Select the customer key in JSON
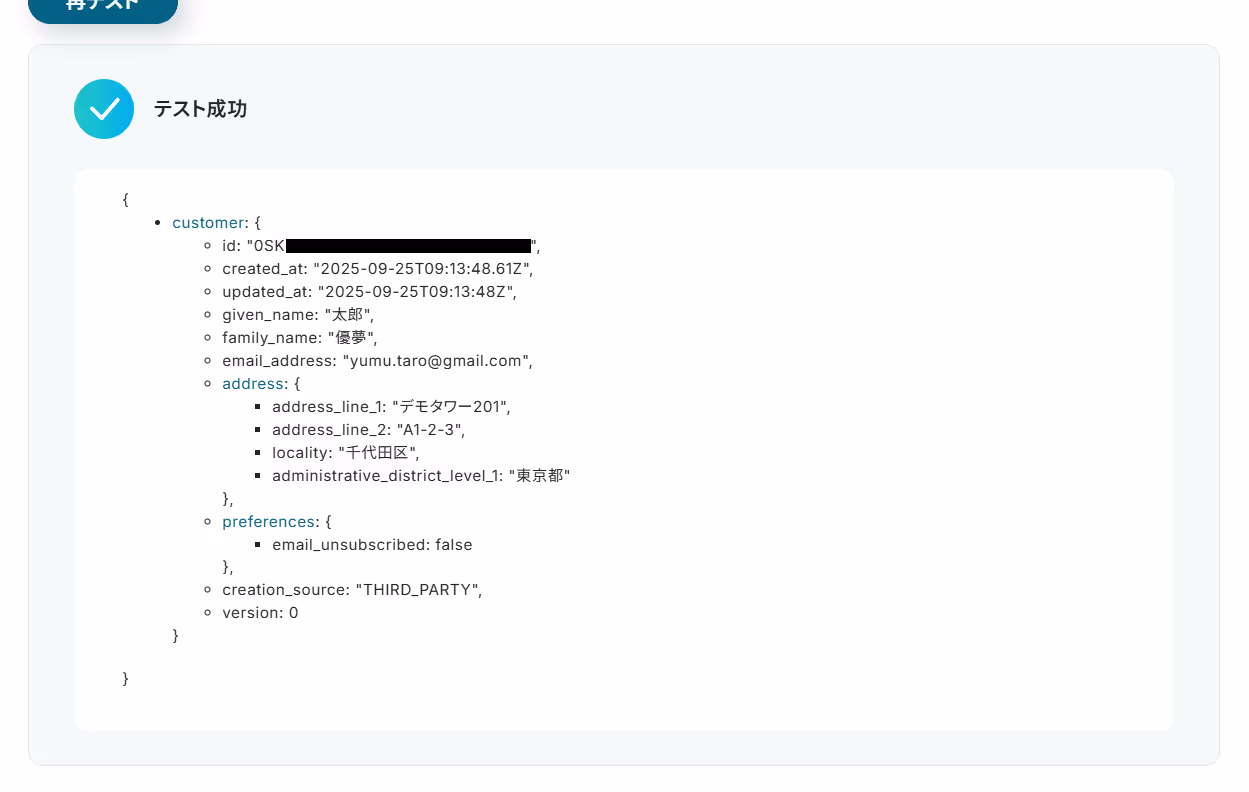The height and width of the screenshot is (792, 1249). pos(208,223)
